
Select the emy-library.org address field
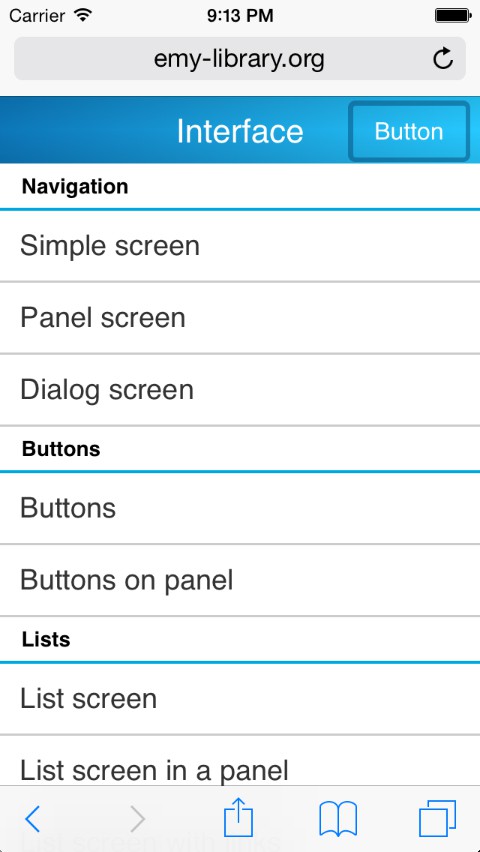[x=240, y=59]
